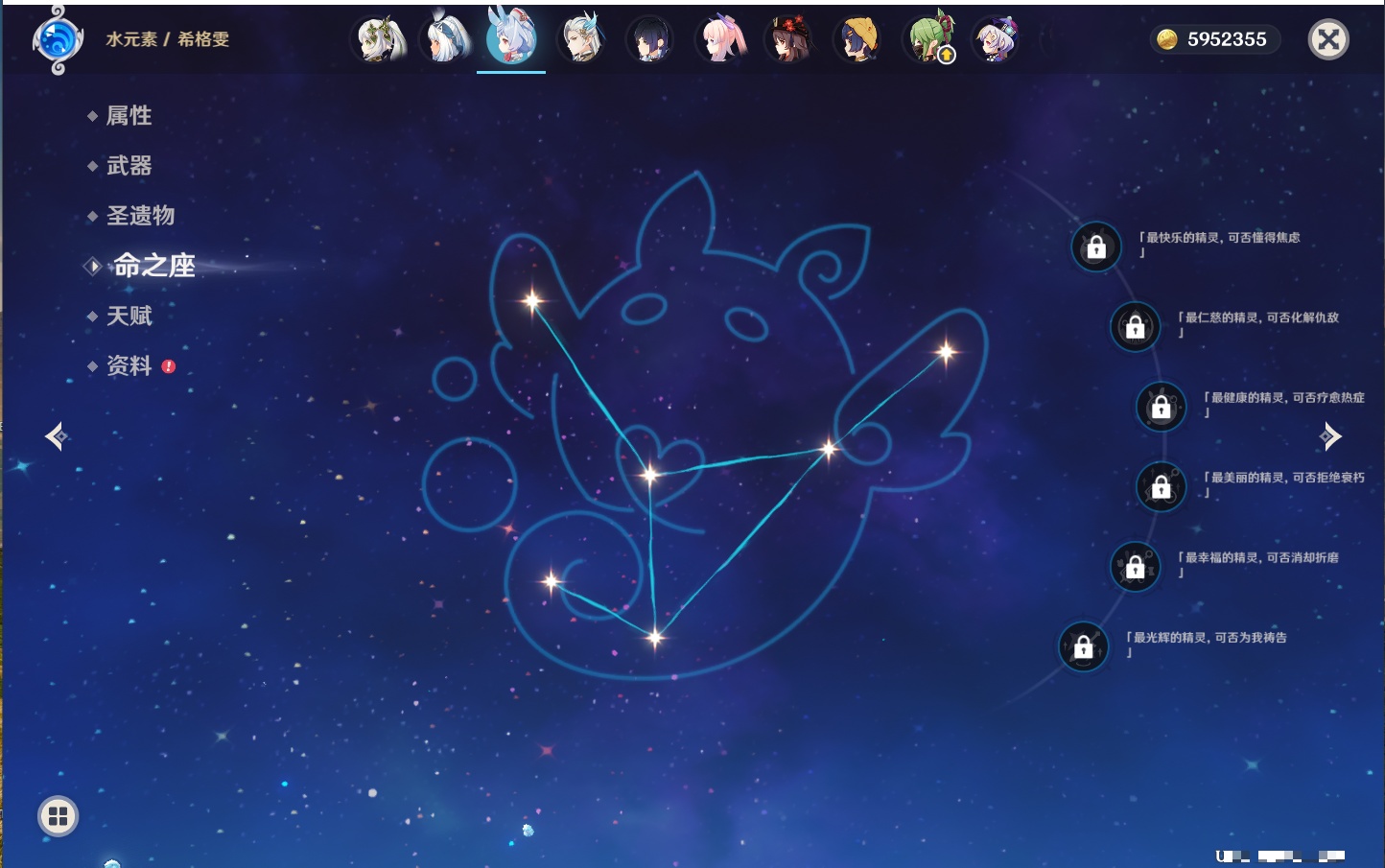
Task: Click the Mora amount 5952355
Action: tap(1227, 39)
